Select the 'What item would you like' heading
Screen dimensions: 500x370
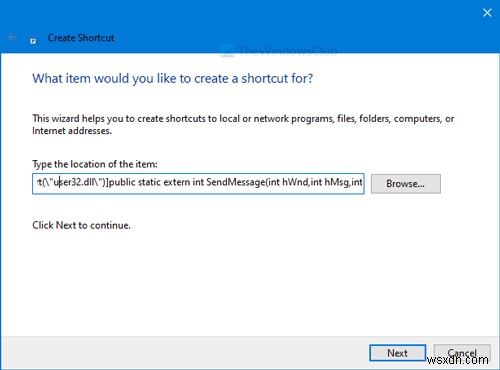click(x=173, y=79)
